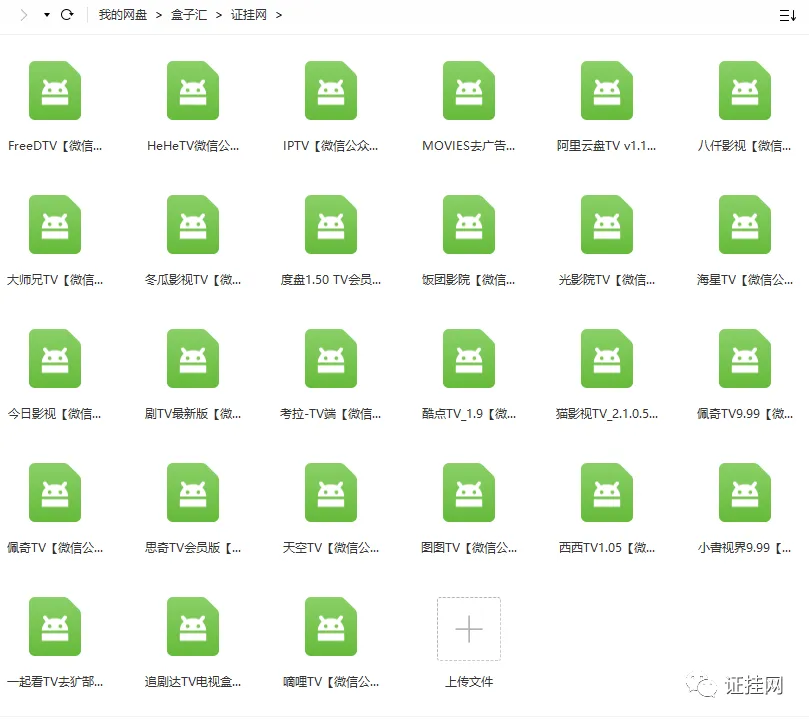The width and height of the screenshot is (809, 720).
Task: Select the MOVIES去广告 APK icon
Action: click(x=469, y=90)
